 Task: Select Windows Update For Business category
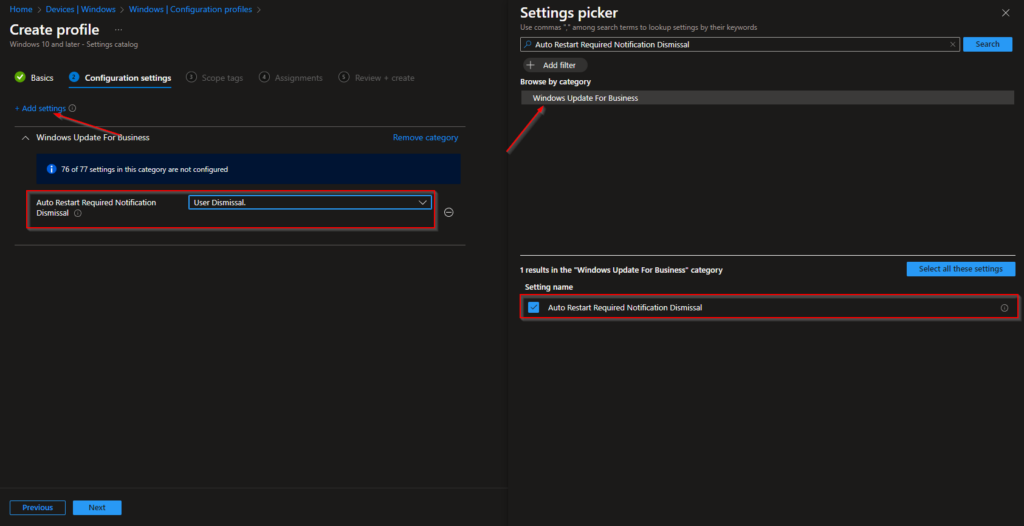pyautogui.click(x=767, y=98)
